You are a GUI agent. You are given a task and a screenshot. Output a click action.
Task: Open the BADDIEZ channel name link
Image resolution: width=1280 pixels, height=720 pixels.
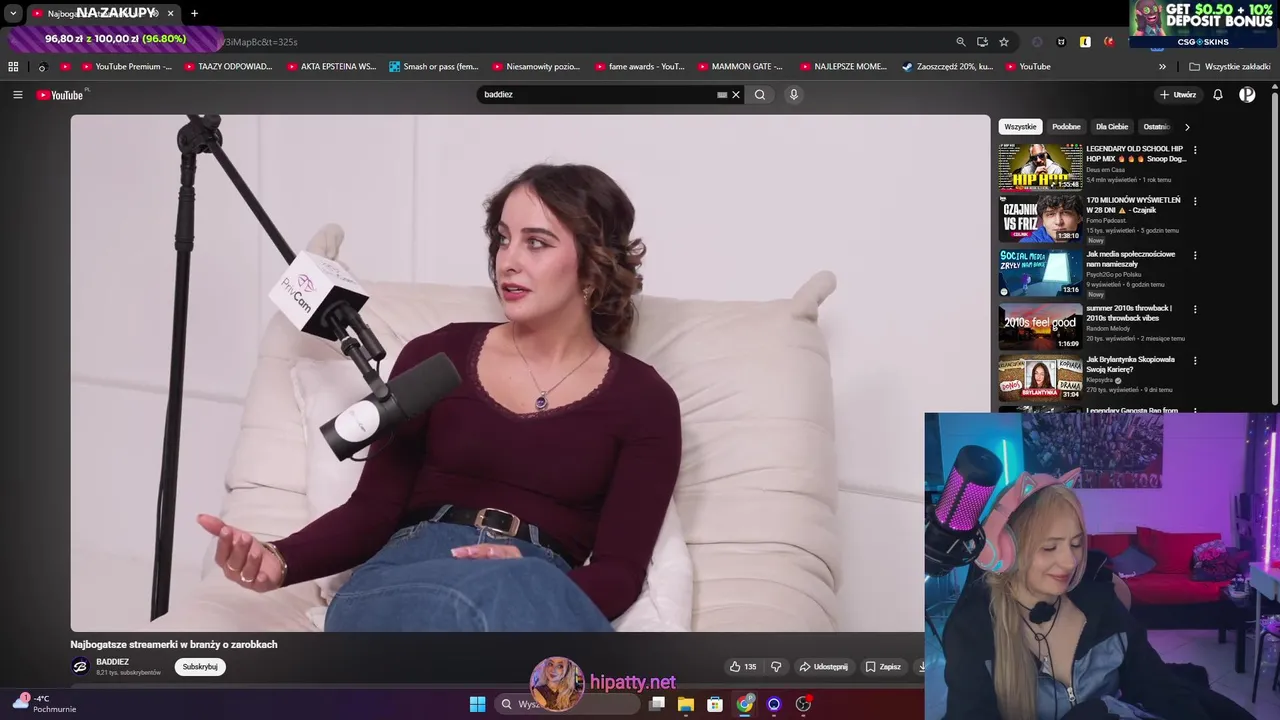[112, 662]
